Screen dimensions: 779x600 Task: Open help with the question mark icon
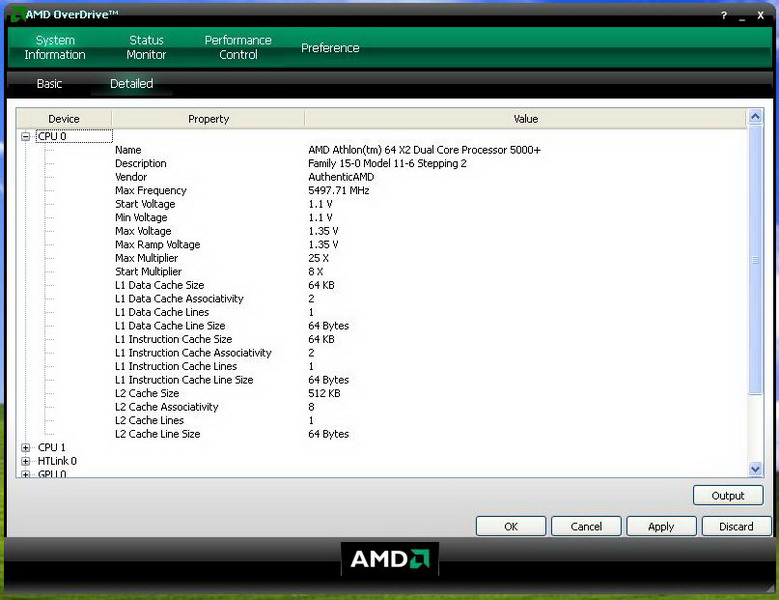(724, 16)
